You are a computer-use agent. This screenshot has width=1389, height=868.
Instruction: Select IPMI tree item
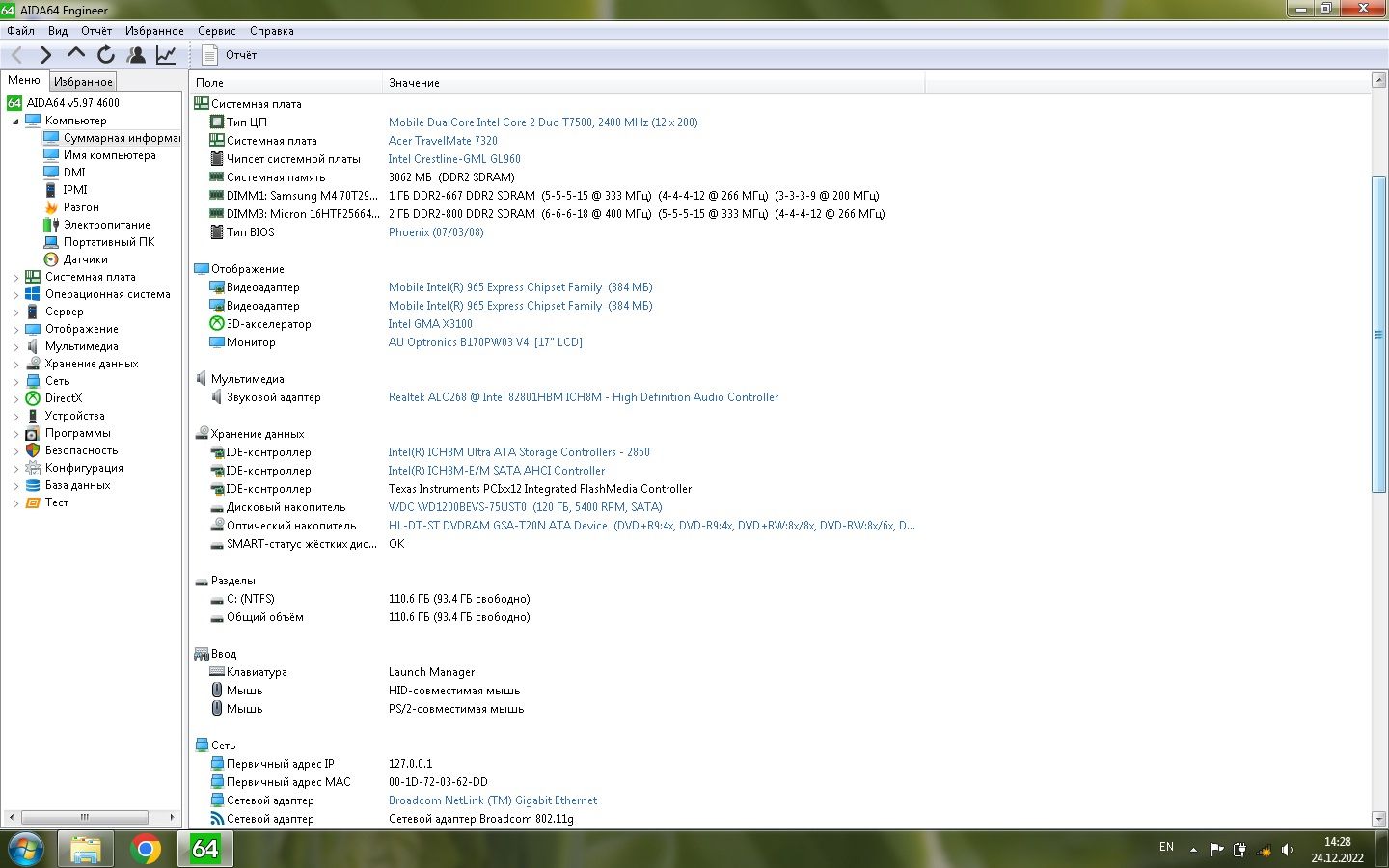click(75, 190)
